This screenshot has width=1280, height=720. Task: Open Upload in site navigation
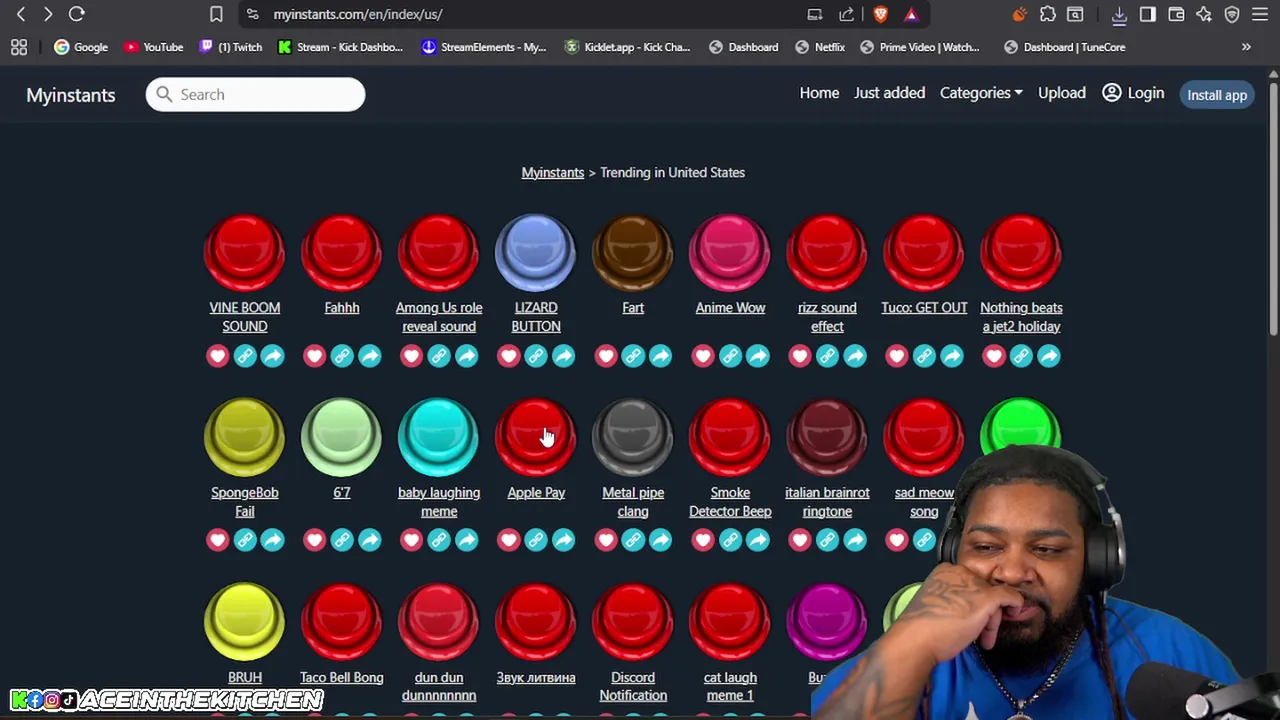tap(1061, 93)
